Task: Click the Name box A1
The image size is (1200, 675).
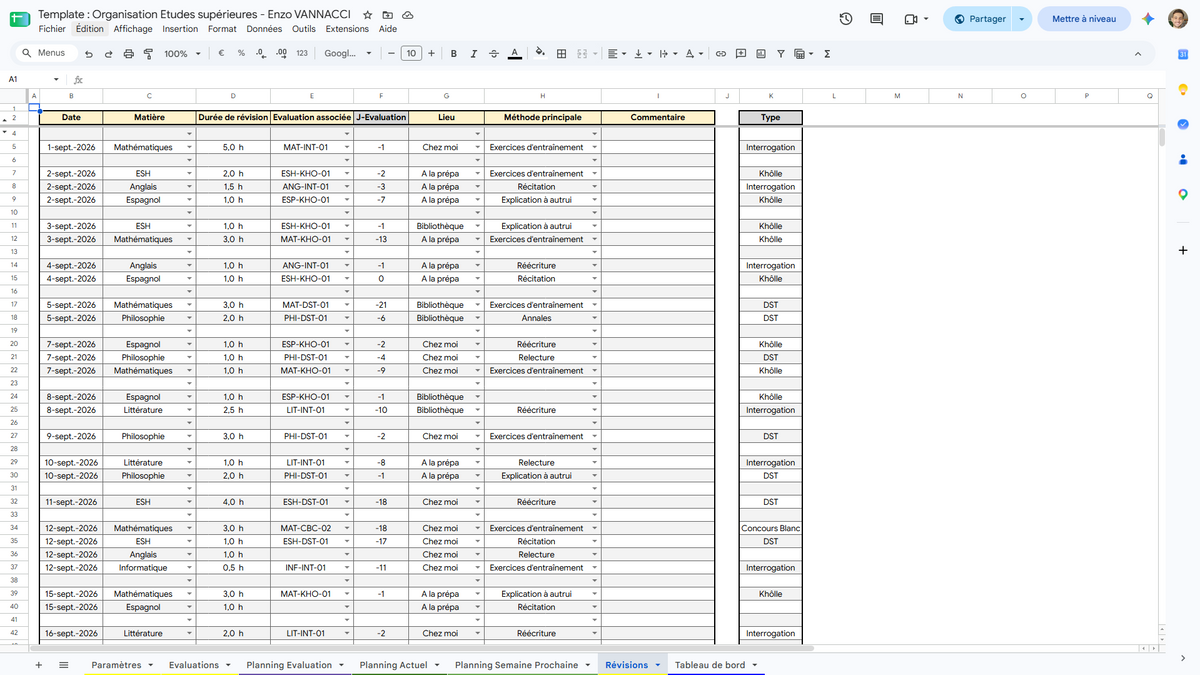Action: (32, 79)
